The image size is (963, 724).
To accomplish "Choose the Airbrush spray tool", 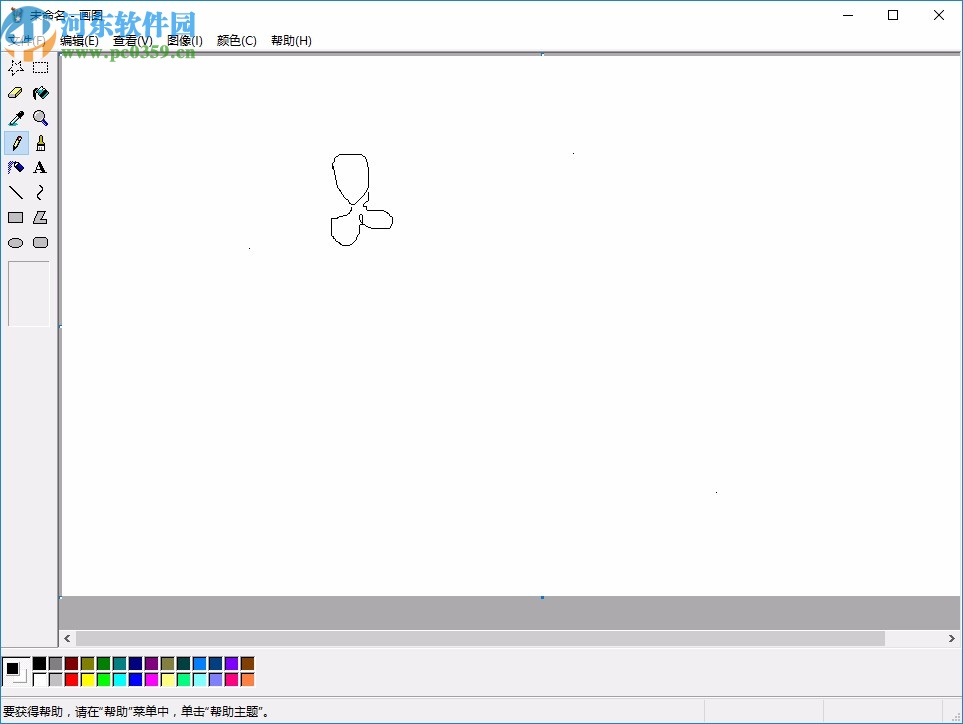I will click(x=15, y=167).
